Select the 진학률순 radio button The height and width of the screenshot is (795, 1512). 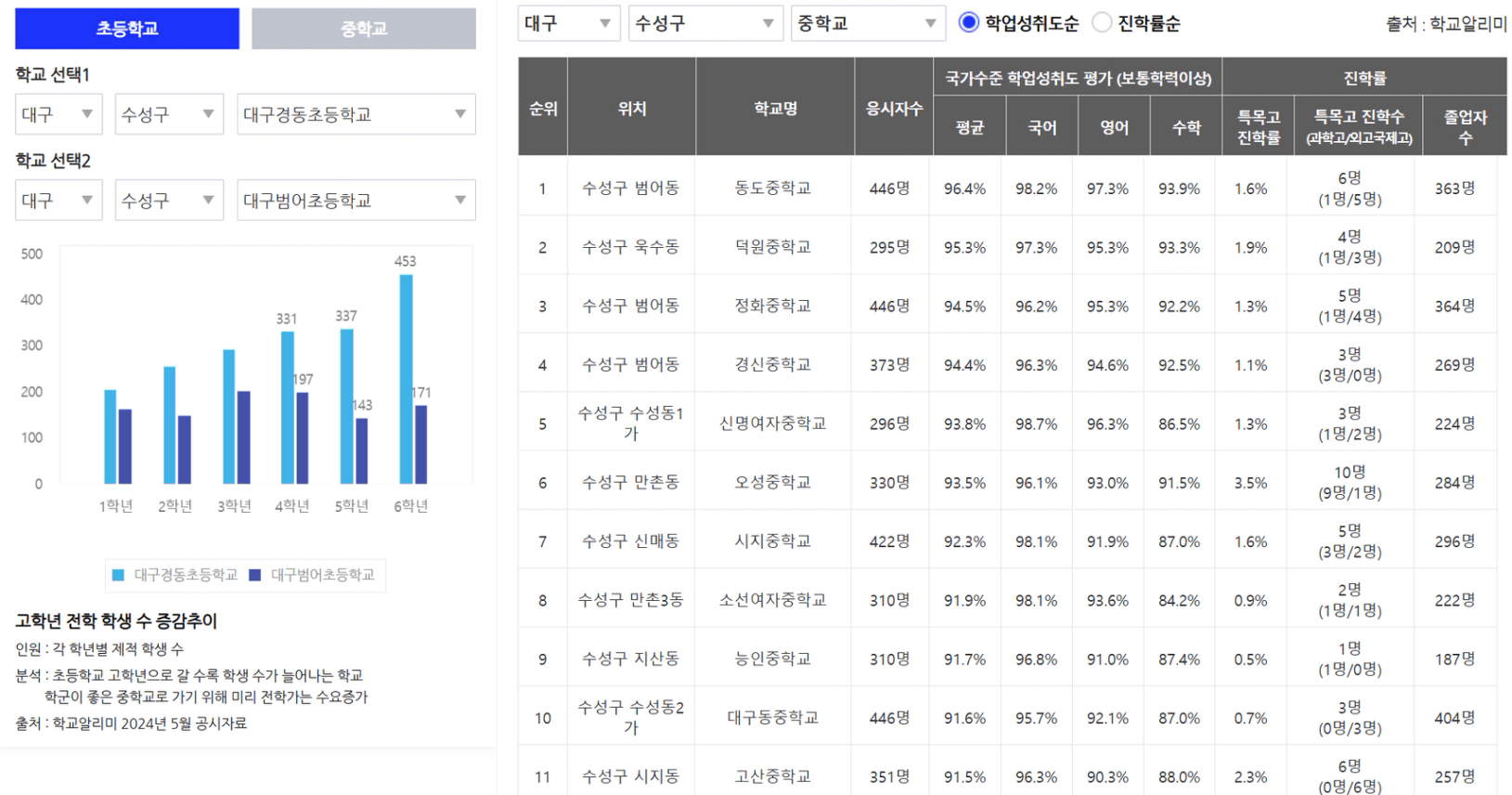pos(1102,23)
